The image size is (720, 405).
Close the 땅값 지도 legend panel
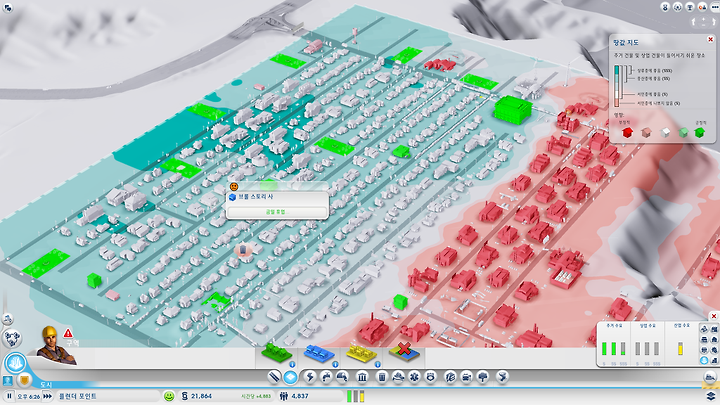pos(710,40)
